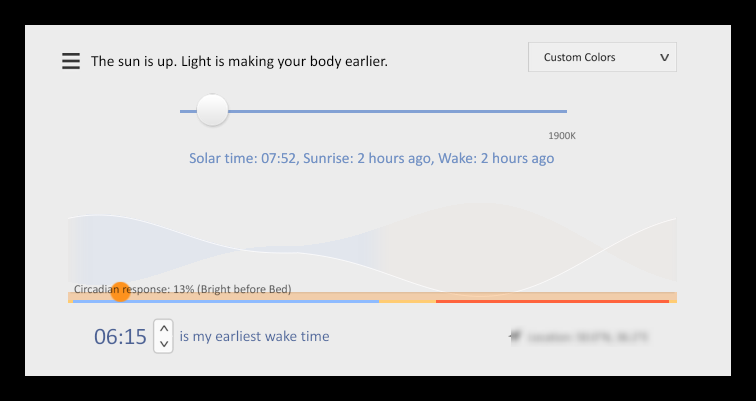Click the location arrow icon

point(516,337)
